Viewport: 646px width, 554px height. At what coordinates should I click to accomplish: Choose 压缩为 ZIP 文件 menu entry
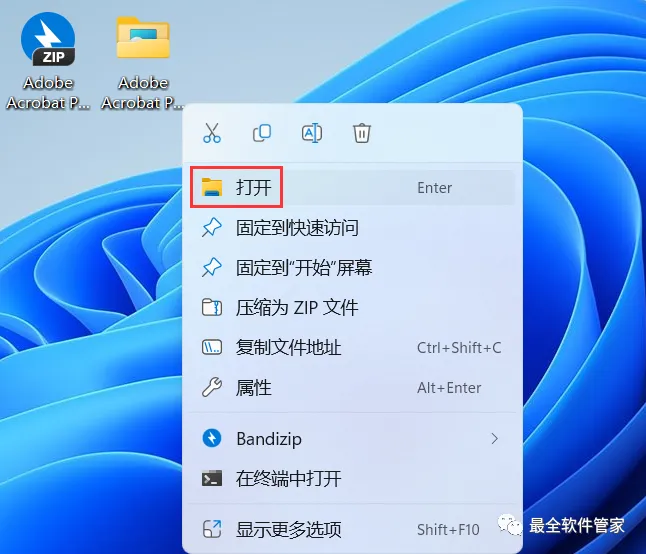pyautogui.click(x=353, y=308)
